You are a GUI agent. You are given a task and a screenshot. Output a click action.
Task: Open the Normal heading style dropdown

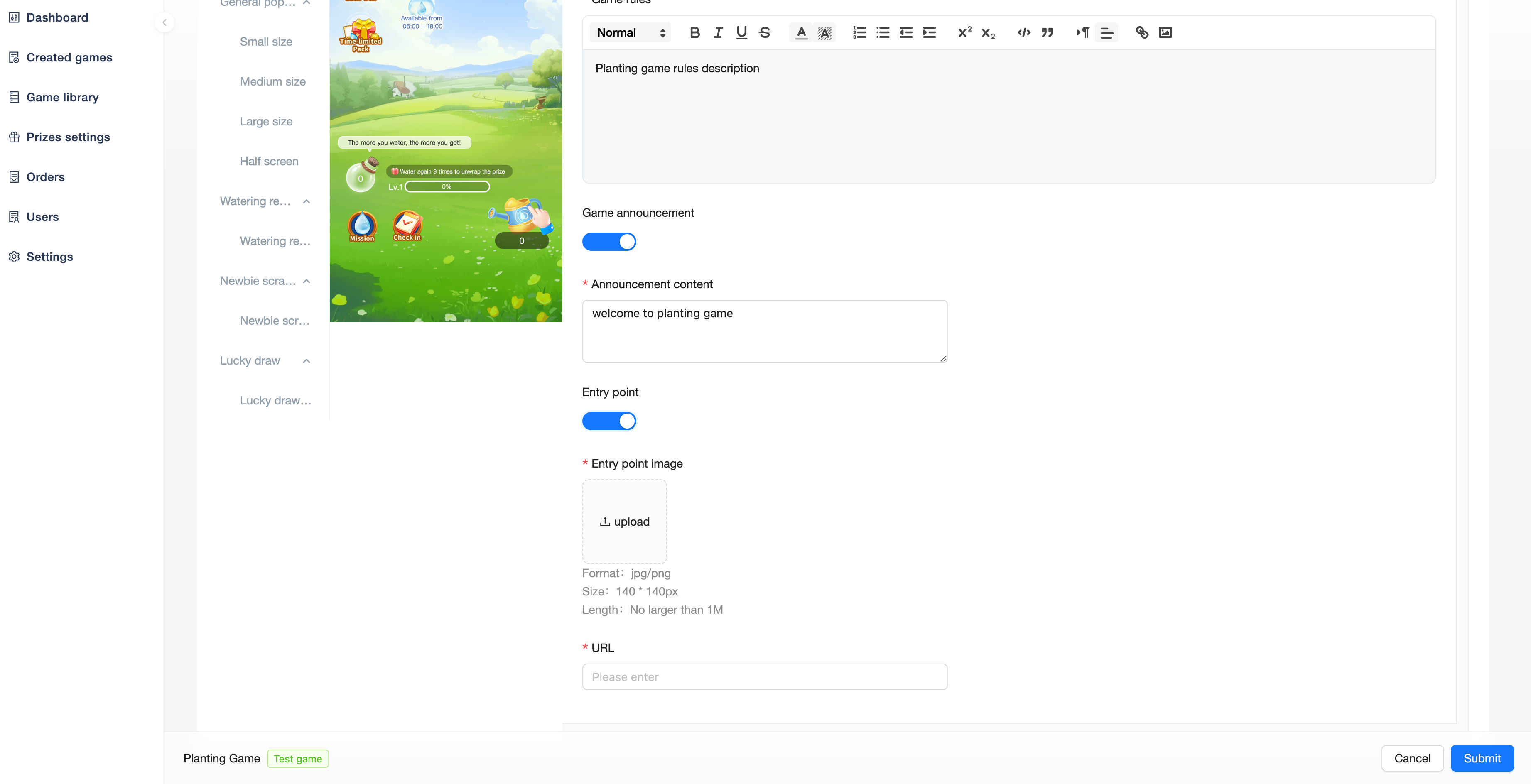click(630, 33)
